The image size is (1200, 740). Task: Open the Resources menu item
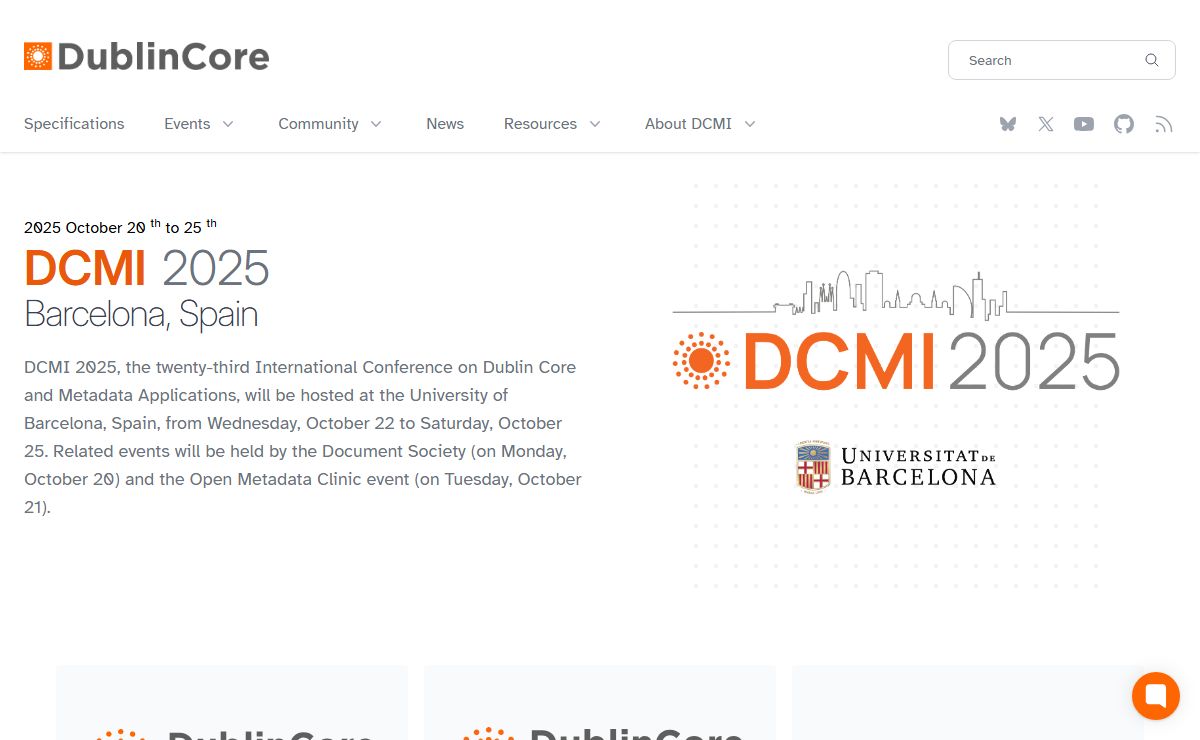tap(540, 124)
